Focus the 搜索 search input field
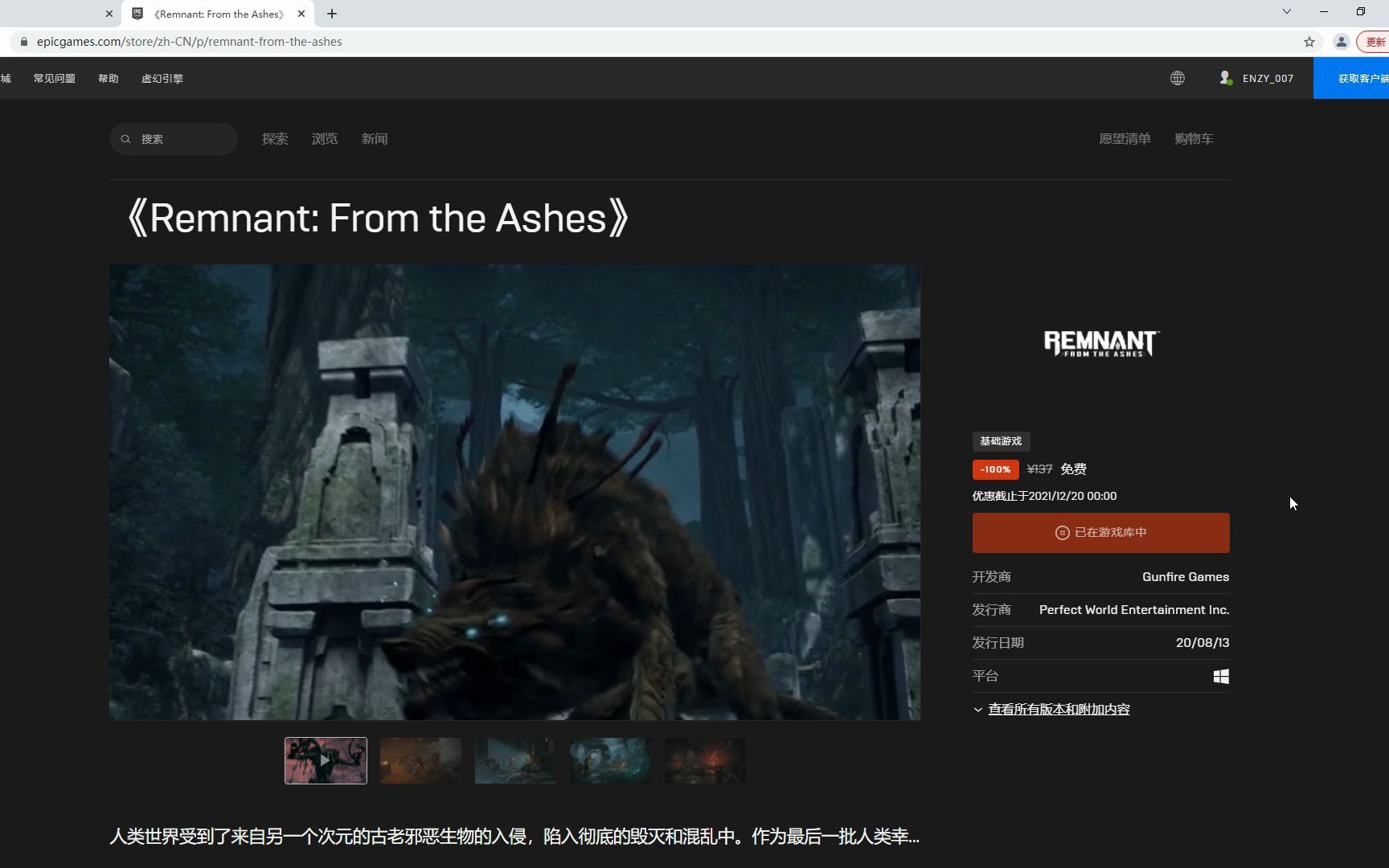 174,139
